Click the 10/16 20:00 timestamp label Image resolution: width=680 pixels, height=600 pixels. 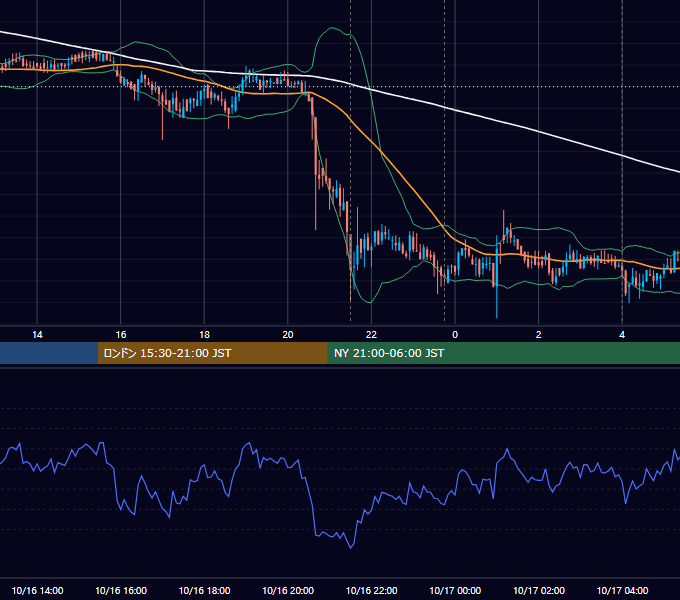pyautogui.click(x=288, y=590)
